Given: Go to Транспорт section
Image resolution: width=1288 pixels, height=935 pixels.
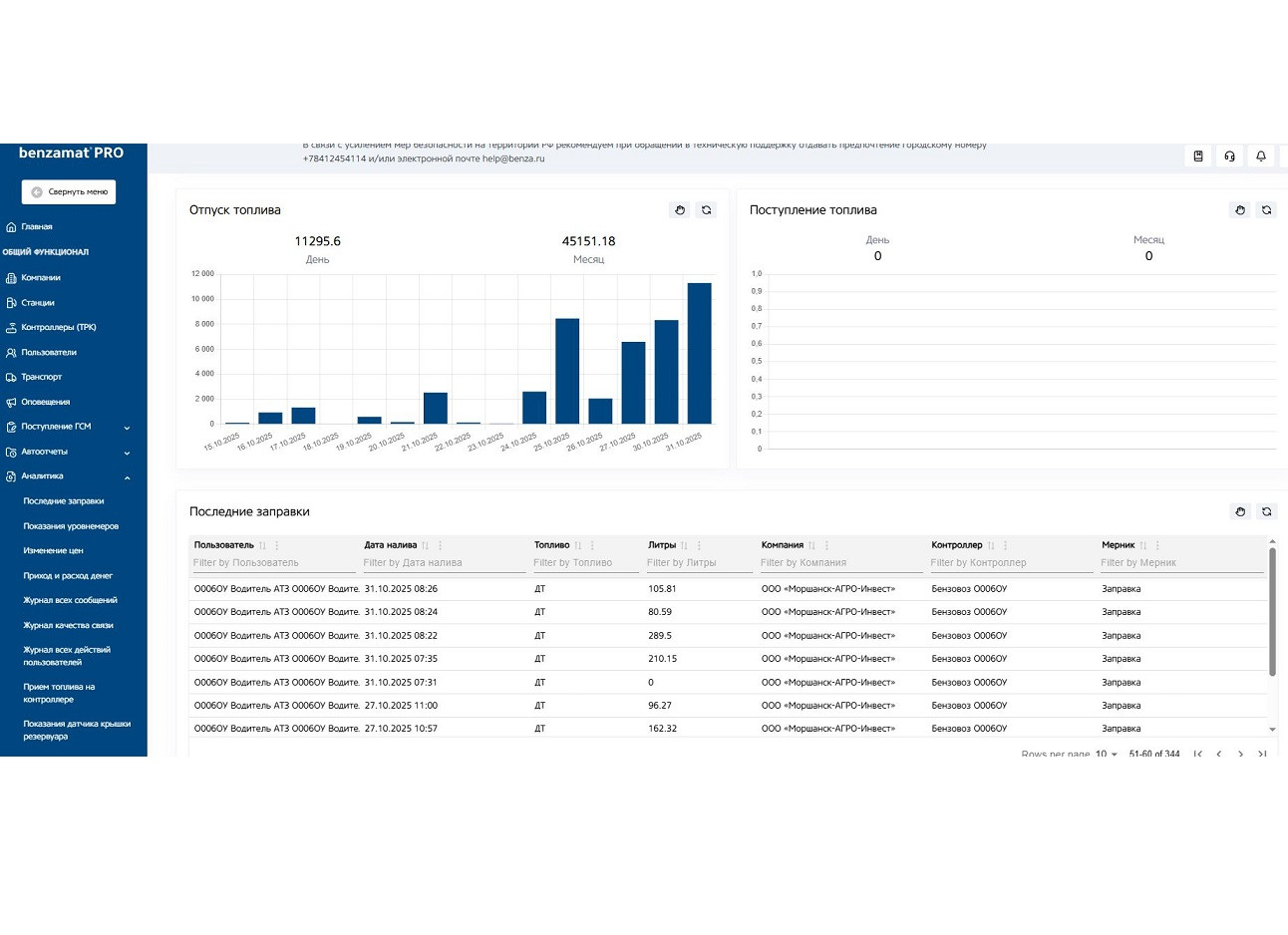Looking at the screenshot, I should (x=41, y=377).
